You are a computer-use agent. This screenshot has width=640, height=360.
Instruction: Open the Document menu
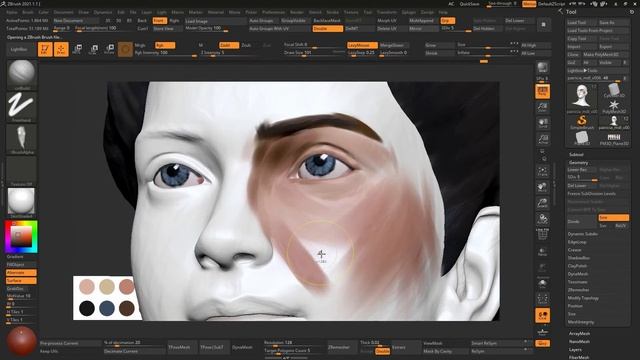pyautogui.click(x=64, y=12)
